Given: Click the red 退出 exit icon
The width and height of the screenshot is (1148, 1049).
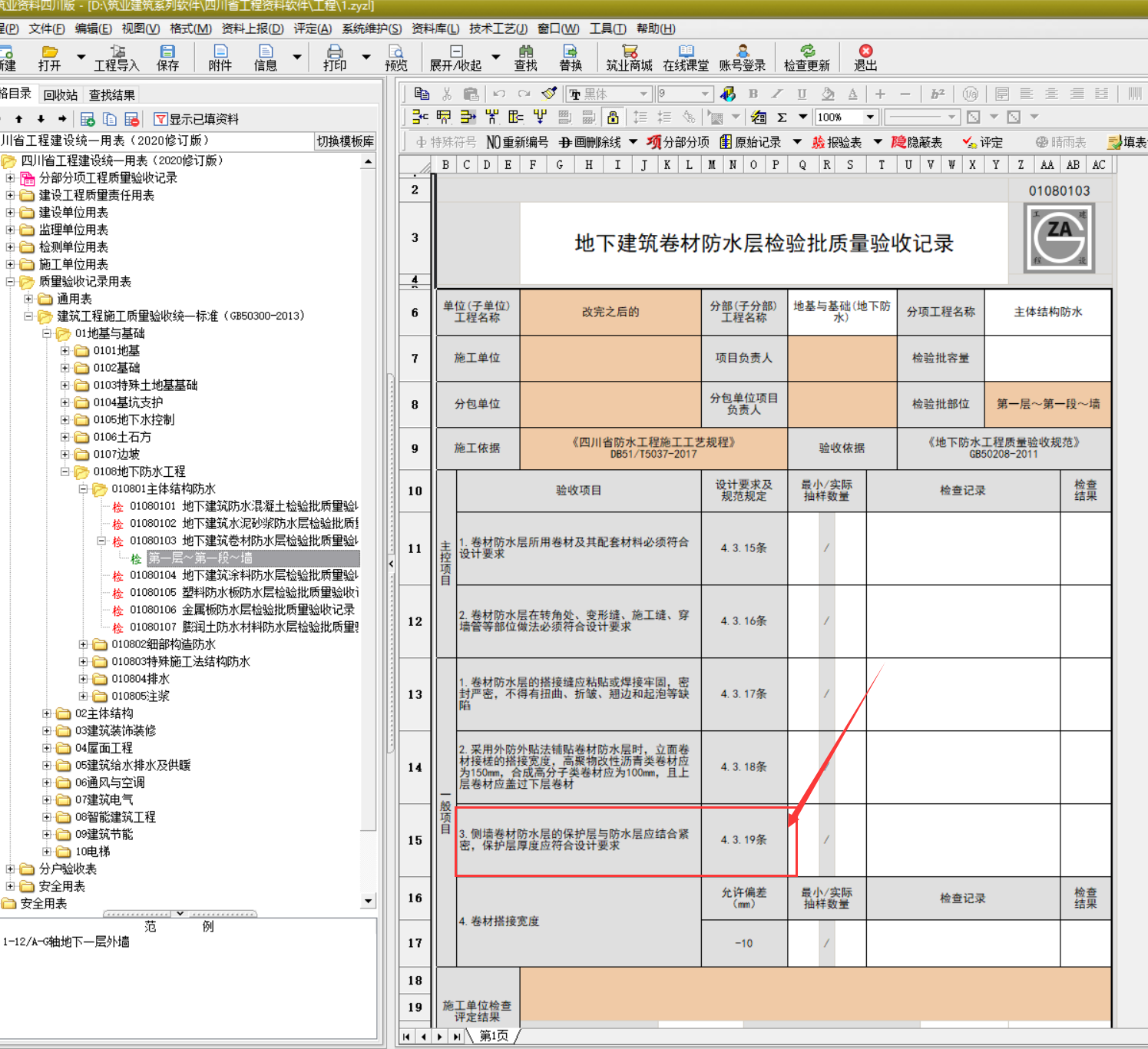Looking at the screenshot, I should click(x=865, y=51).
